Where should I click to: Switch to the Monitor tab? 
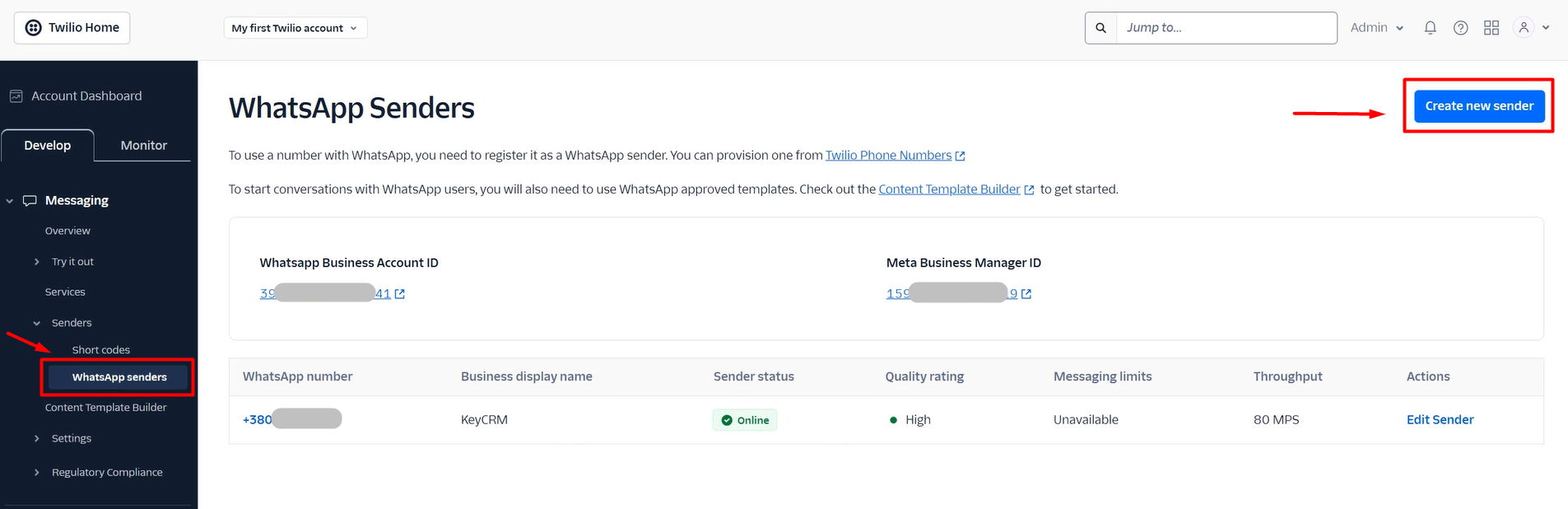(x=143, y=146)
